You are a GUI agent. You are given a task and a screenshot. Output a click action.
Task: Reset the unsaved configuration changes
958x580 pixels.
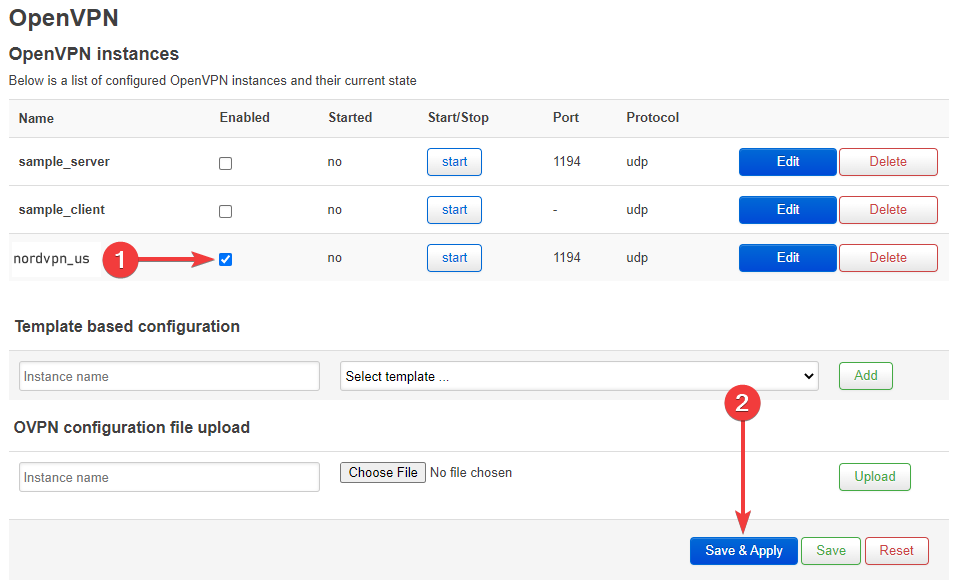point(896,551)
